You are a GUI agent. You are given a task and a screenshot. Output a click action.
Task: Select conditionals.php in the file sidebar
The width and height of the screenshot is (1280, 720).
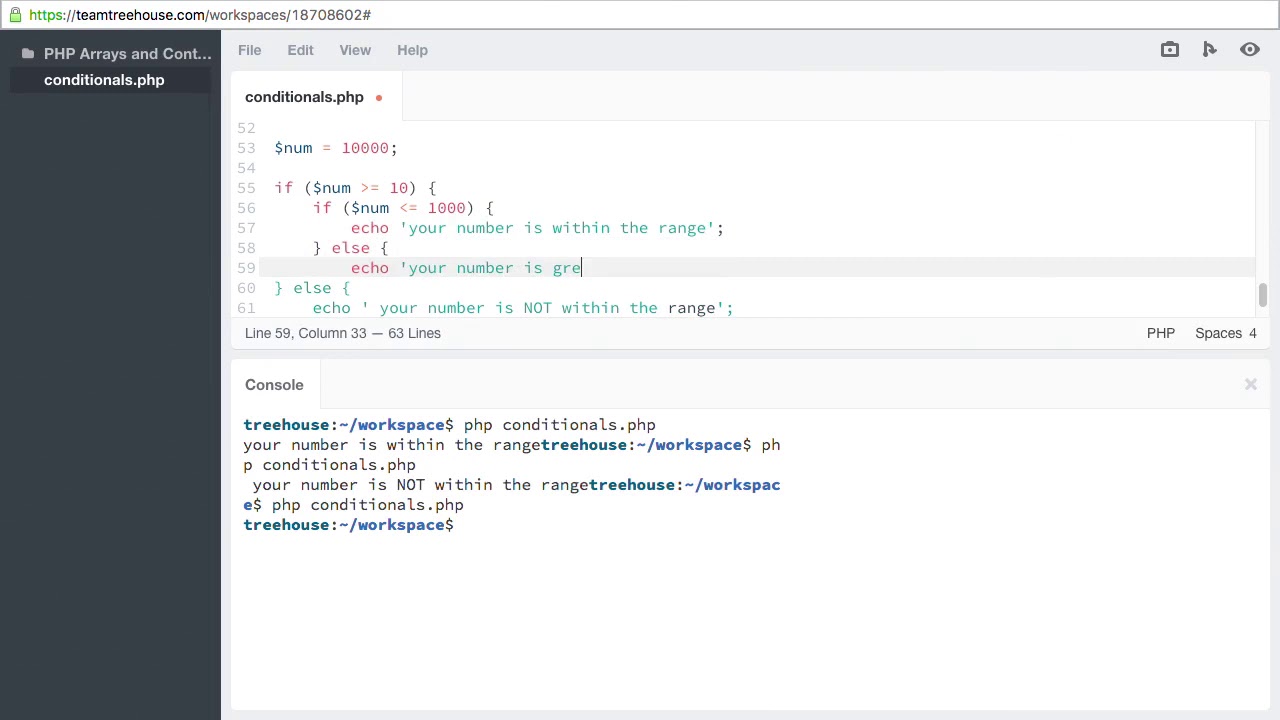tap(104, 80)
